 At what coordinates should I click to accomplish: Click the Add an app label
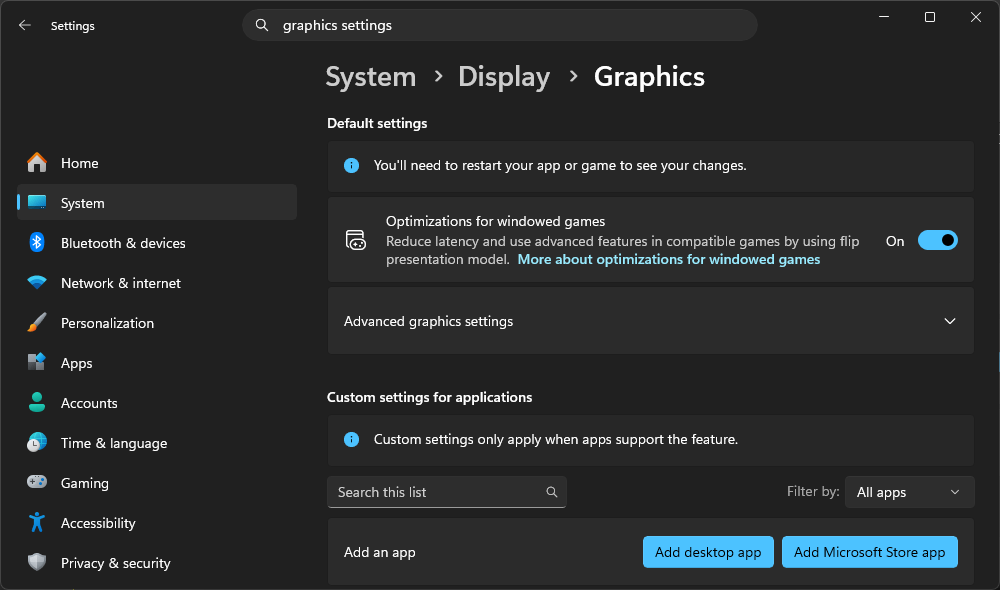[379, 552]
